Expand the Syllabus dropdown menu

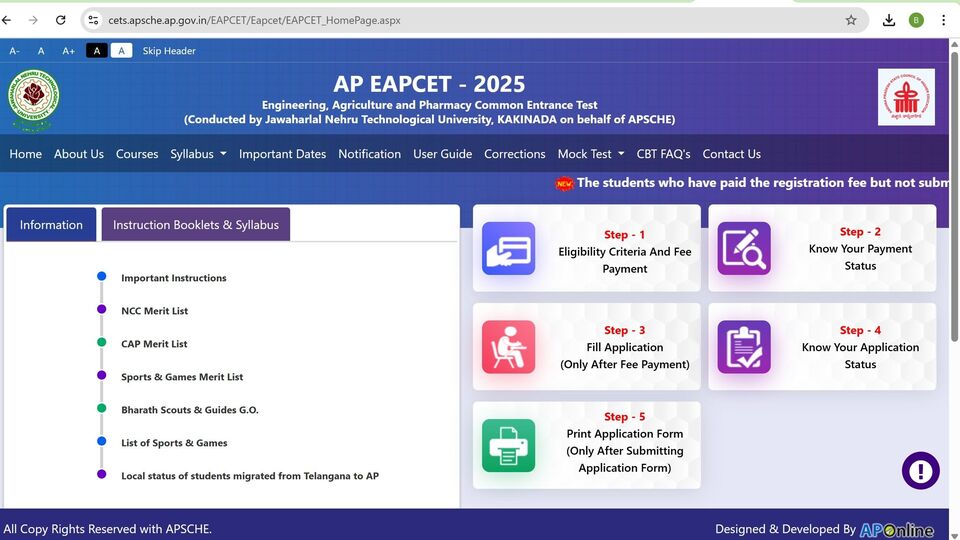tap(198, 154)
